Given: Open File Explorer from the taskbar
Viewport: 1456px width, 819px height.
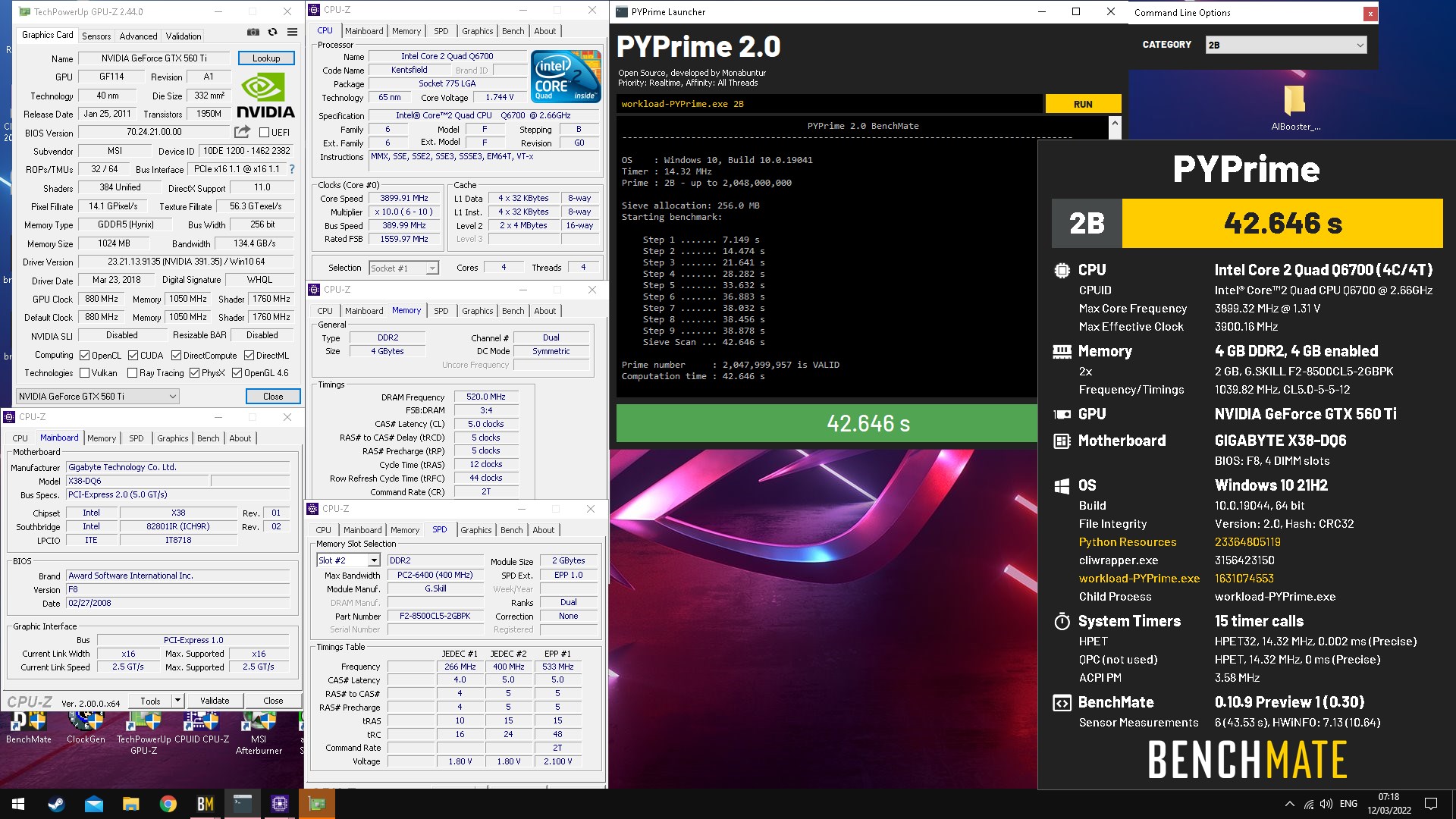Looking at the screenshot, I should (x=130, y=804).
